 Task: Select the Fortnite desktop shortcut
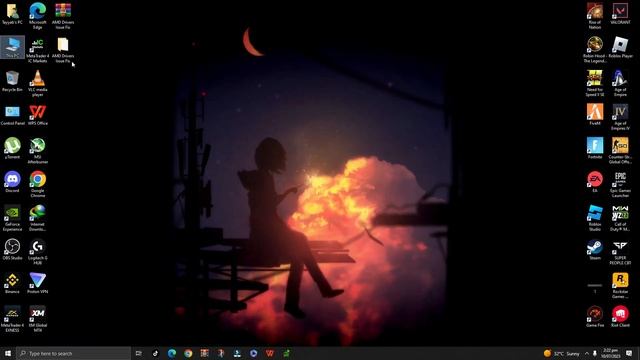(595, 149)
